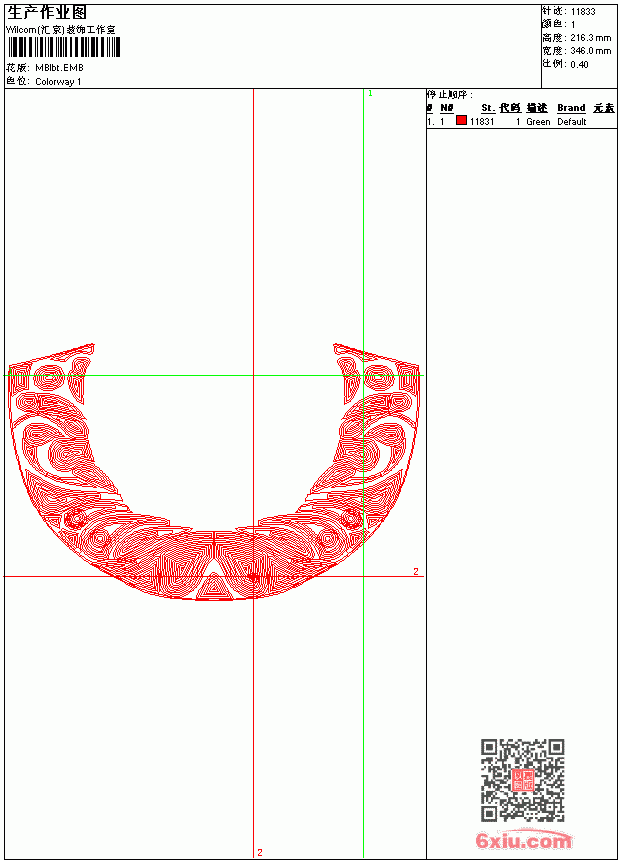Select the 'Default' brand cell
Viewport: 620px width, 860px height.
pyautogui.click(x=572, y=122)
